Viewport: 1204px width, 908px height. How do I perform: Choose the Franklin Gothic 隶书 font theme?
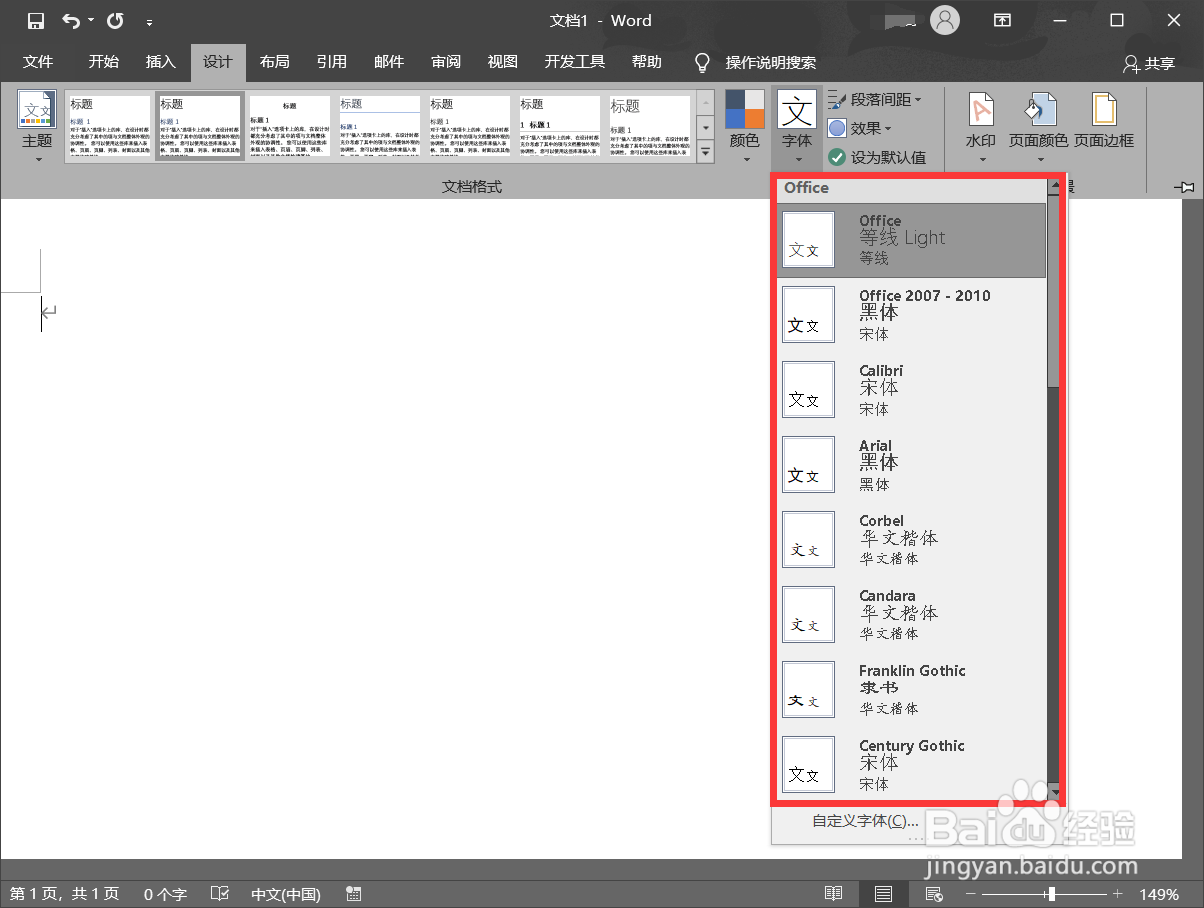click(912, 690)
